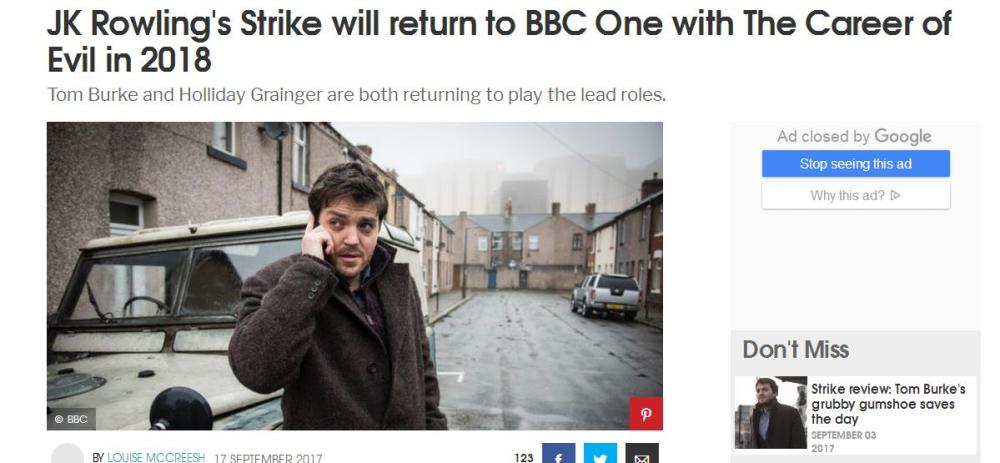The width and height of the screenshot is (1000, 463).
Task: Share the article via email envelope icon
Action: [642, 453]
